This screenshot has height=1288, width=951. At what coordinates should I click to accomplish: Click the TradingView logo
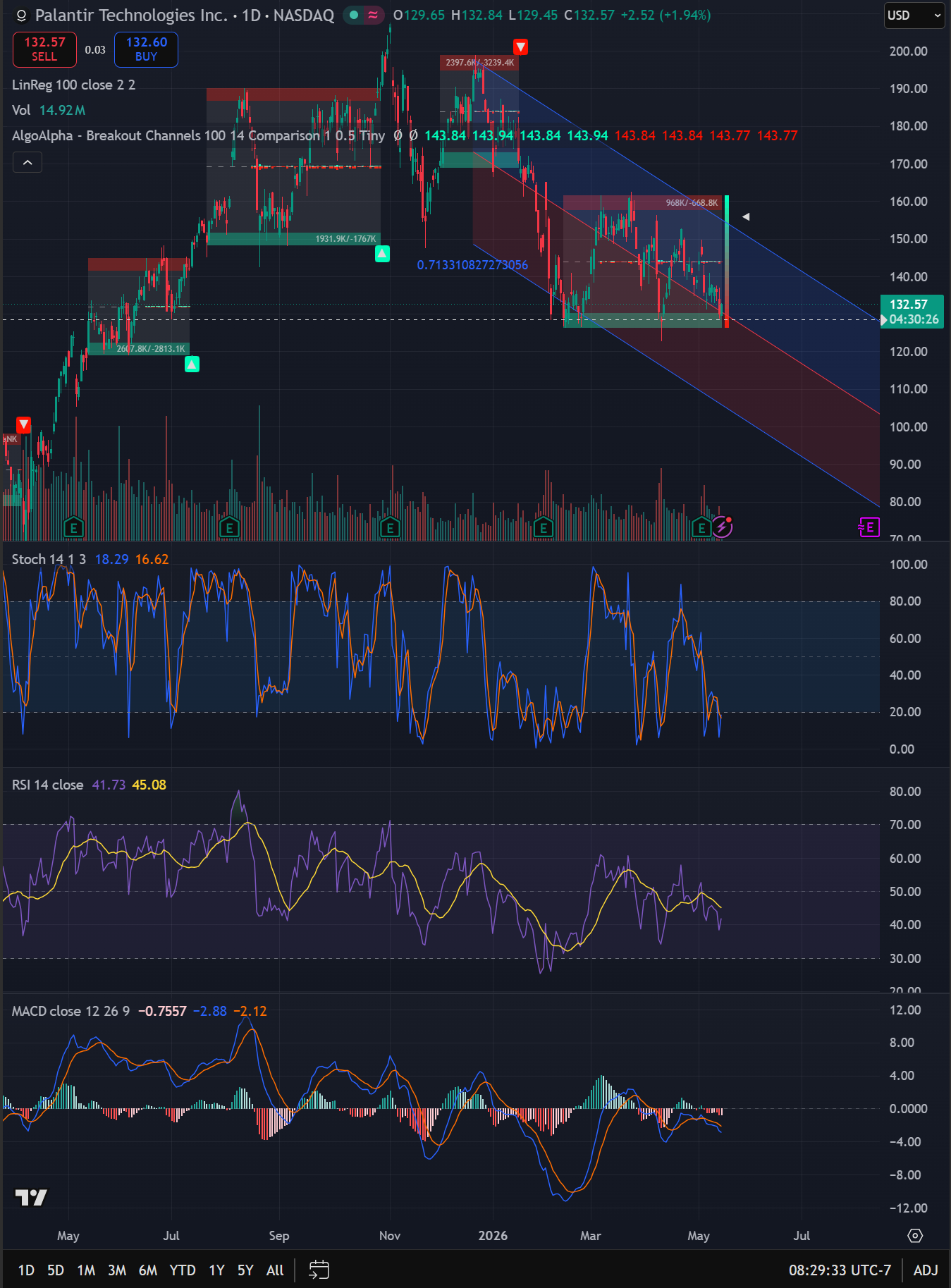pyautogui.click(x=31, y=1197)
